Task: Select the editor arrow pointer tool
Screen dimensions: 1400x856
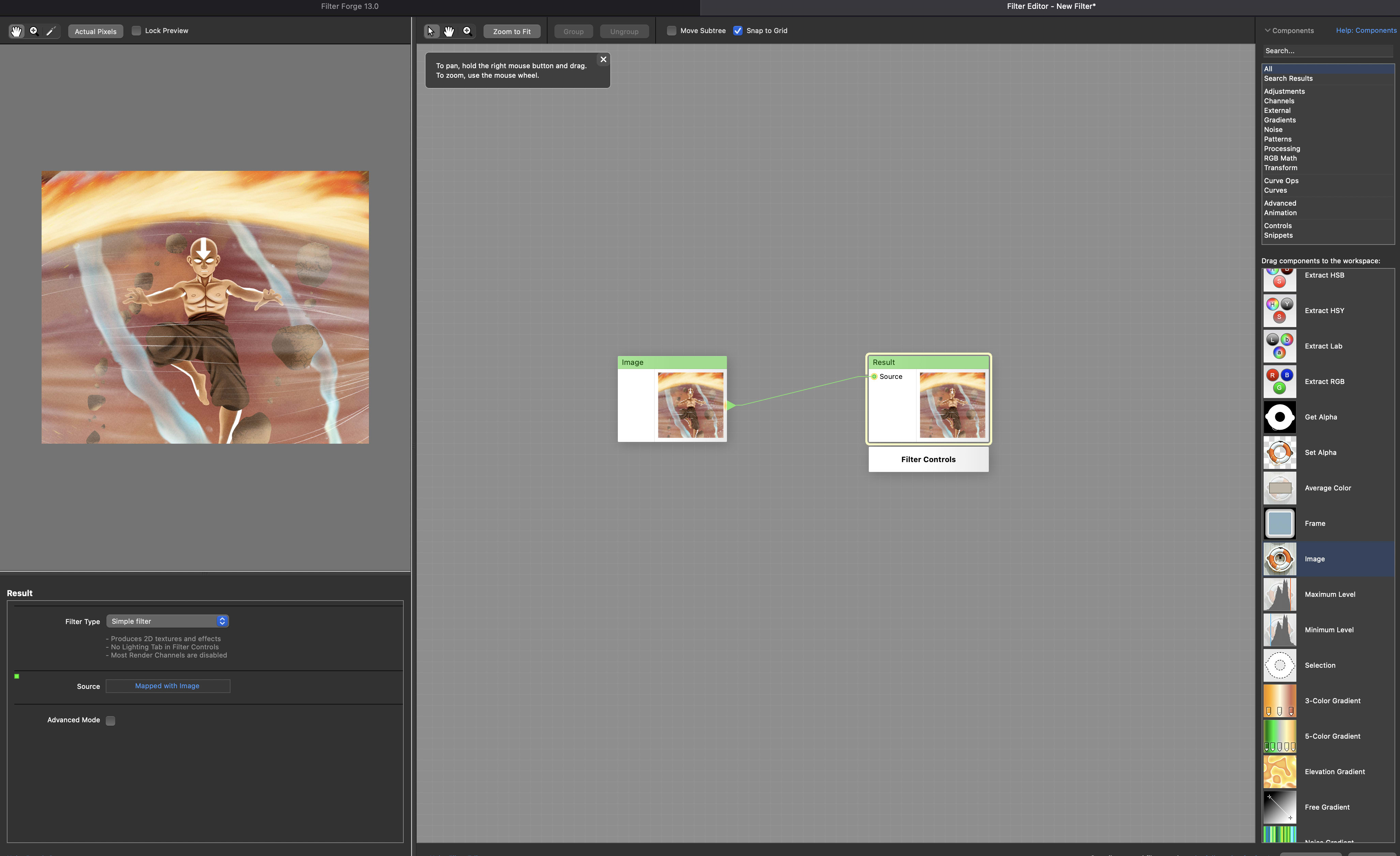Action: 431,31
